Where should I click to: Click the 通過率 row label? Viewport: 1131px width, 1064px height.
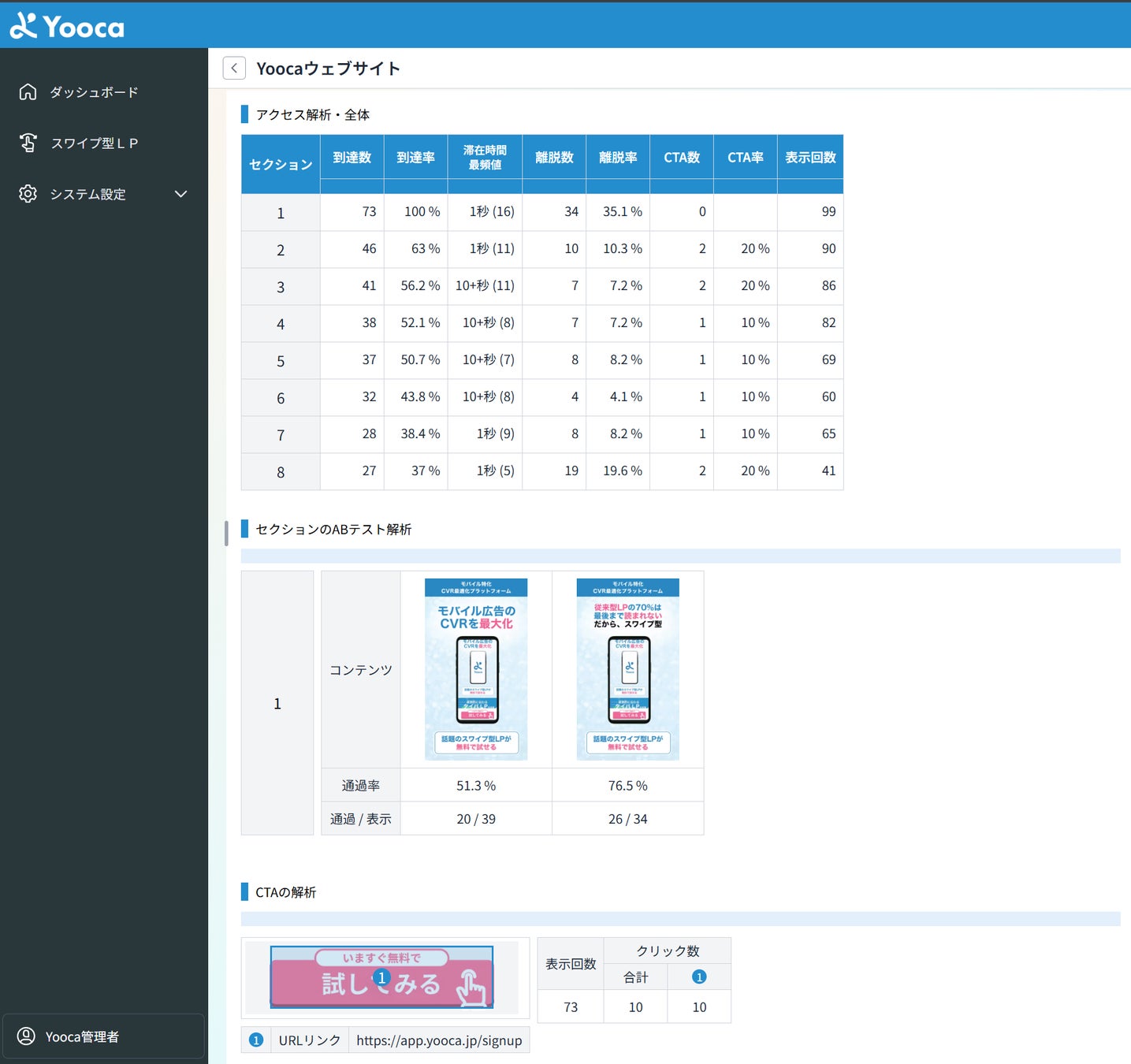(361, 786)
